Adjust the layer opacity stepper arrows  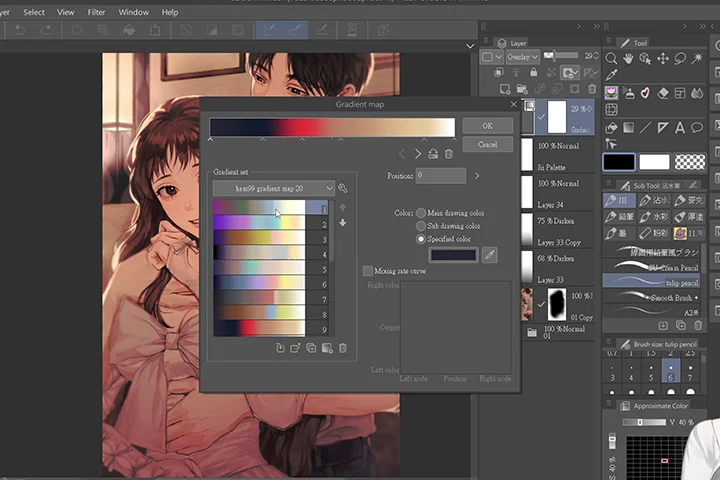click(596, 56)
